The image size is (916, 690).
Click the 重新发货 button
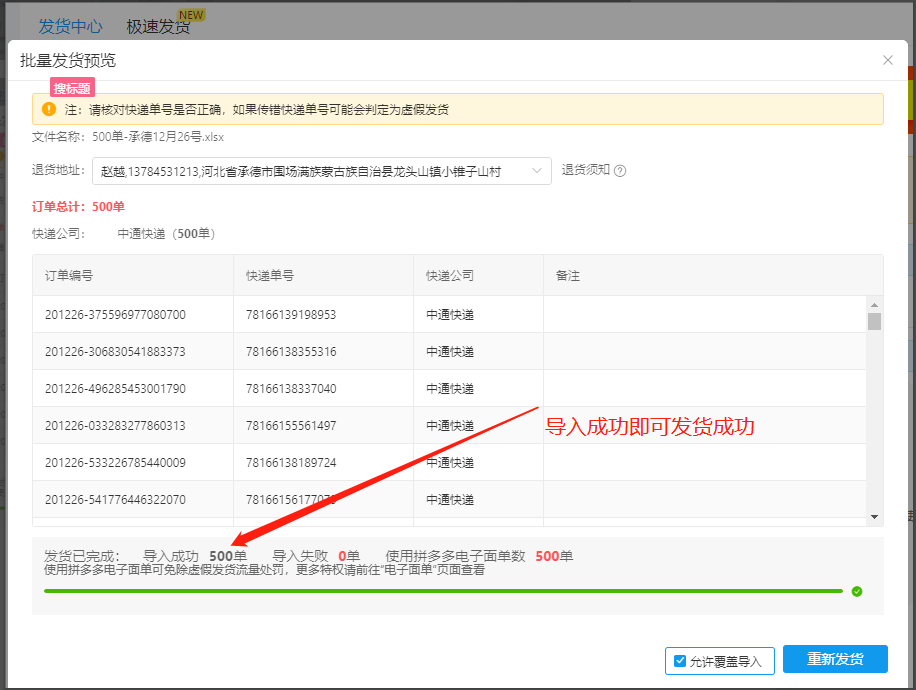click(x=835, y=659)
